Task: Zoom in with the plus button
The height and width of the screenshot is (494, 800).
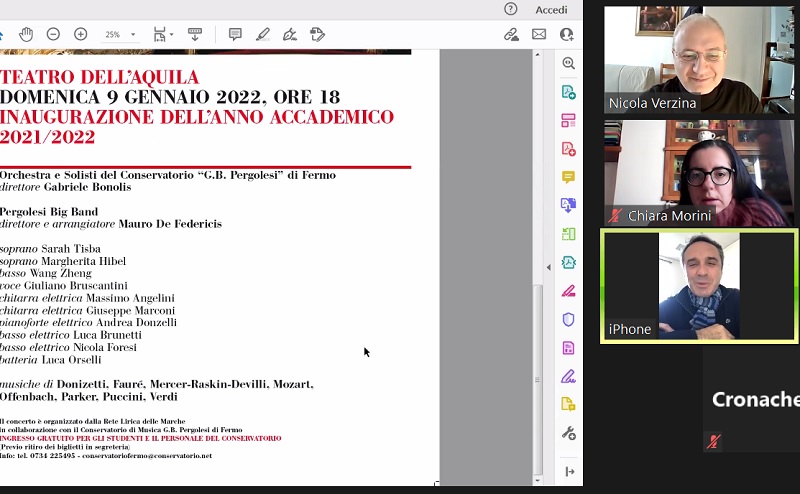Action: pos(81,34)
